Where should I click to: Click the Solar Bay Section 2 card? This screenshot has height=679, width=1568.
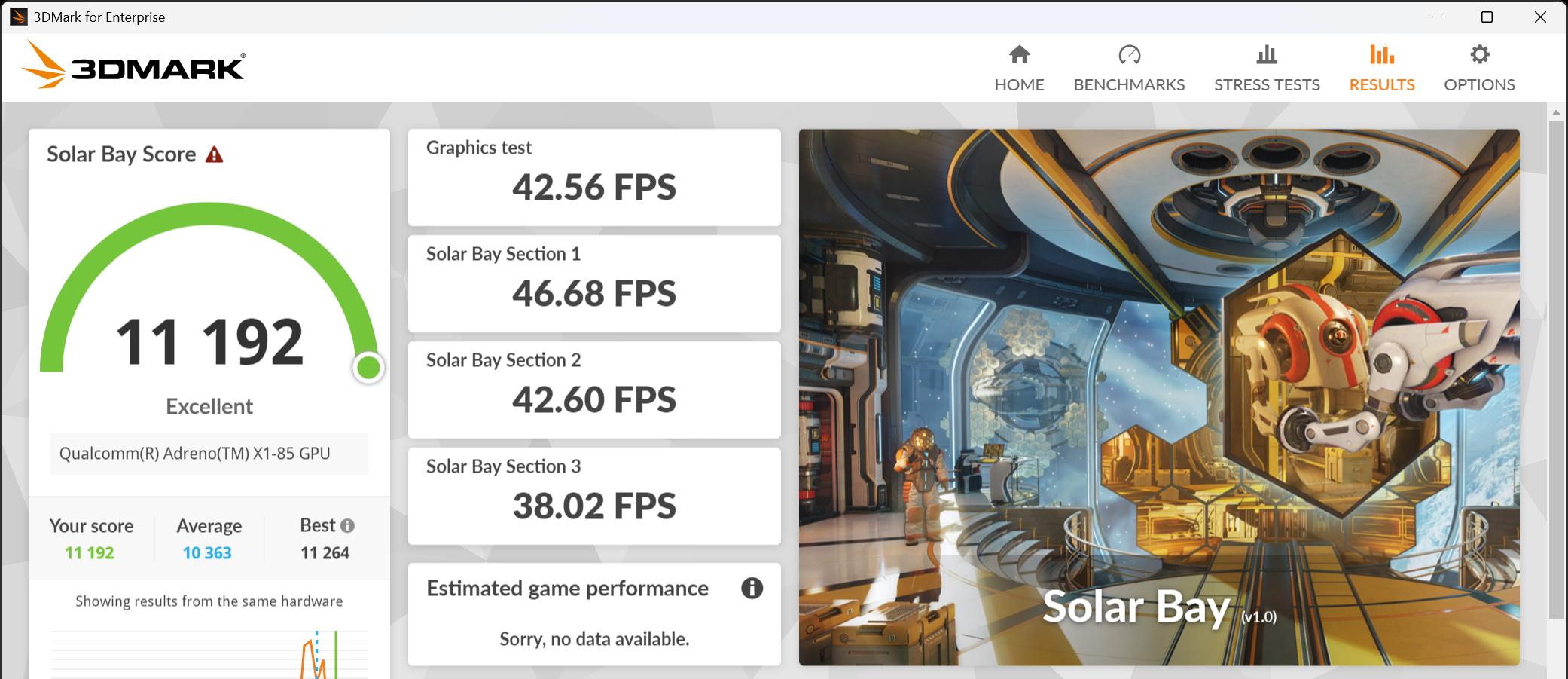[594, 390]
